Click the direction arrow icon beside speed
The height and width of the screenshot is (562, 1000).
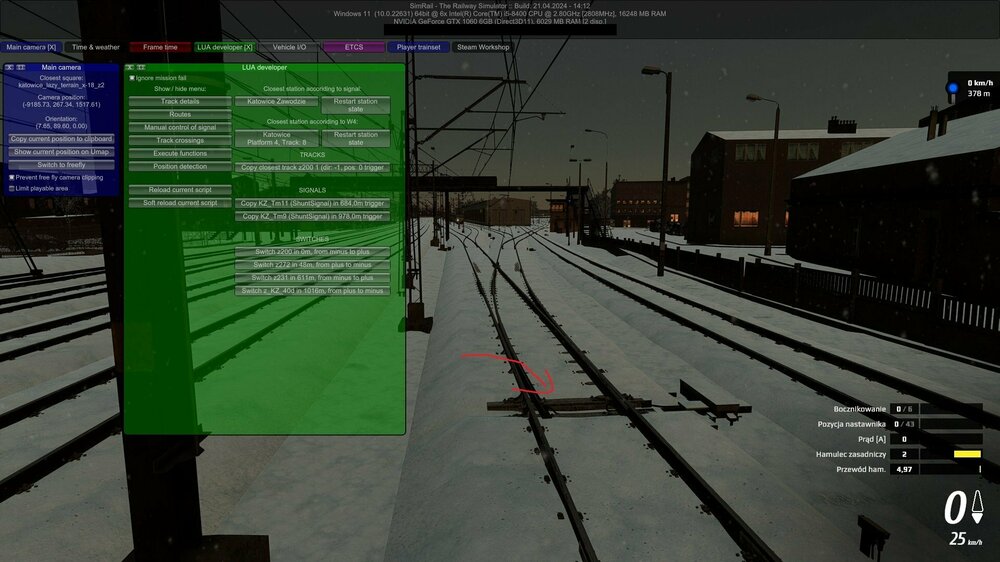tap(976, 507)
